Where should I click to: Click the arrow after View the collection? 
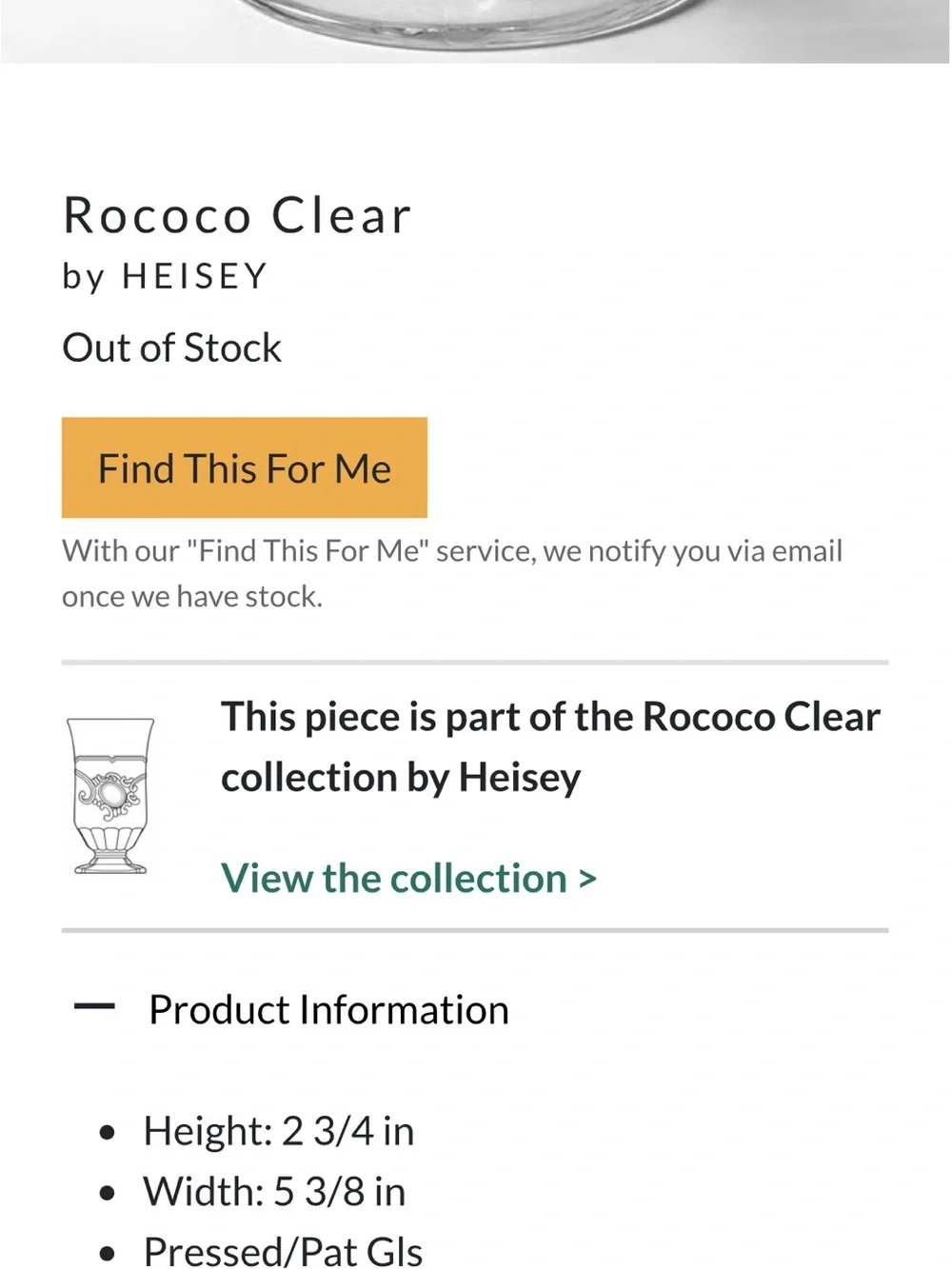pyautogui.click(x=587, y=879)
